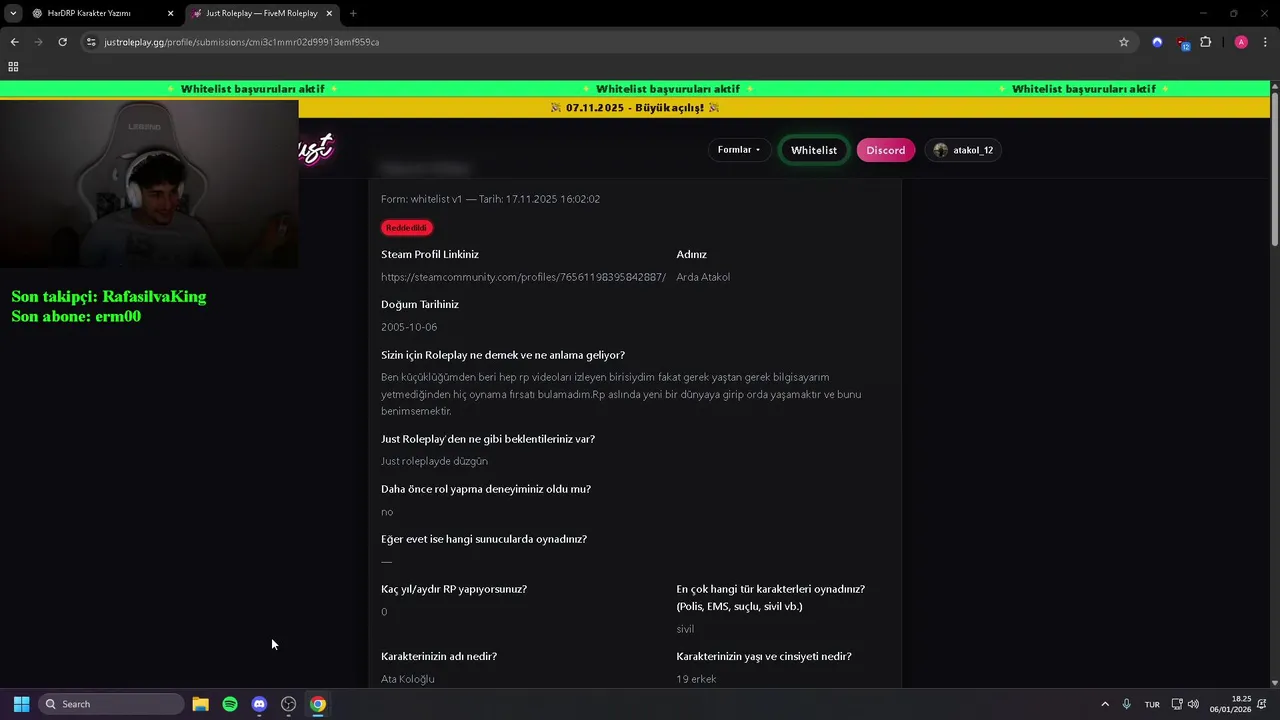Open the Whitelist button in header
Viewport: 1280px width, 720px height.
tap(814, 150)
